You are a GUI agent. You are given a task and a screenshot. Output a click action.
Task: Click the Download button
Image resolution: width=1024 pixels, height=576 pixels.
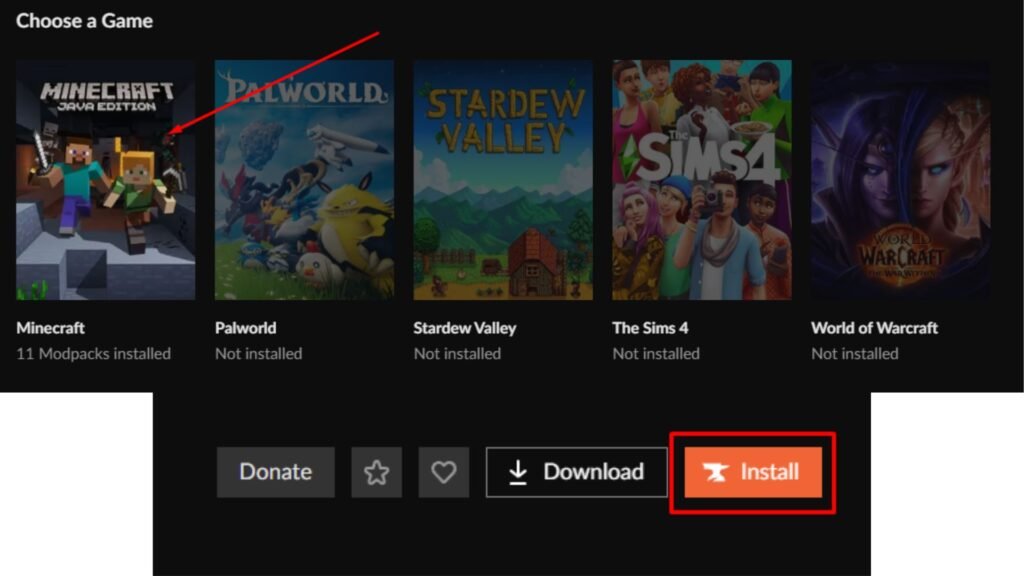pyautogui.click(x=577, y=472)
